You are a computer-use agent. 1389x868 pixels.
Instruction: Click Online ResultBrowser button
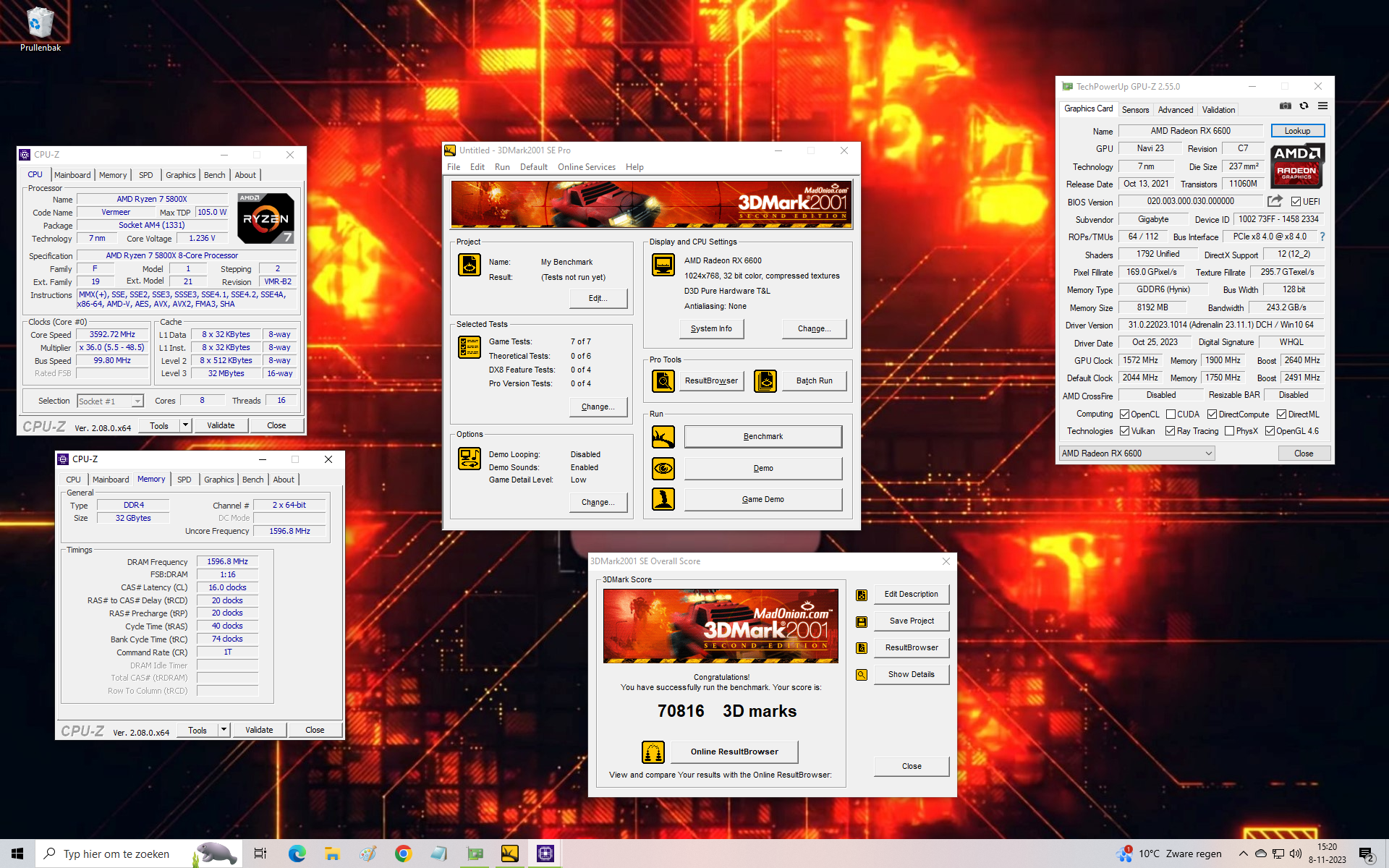point(734,752)
